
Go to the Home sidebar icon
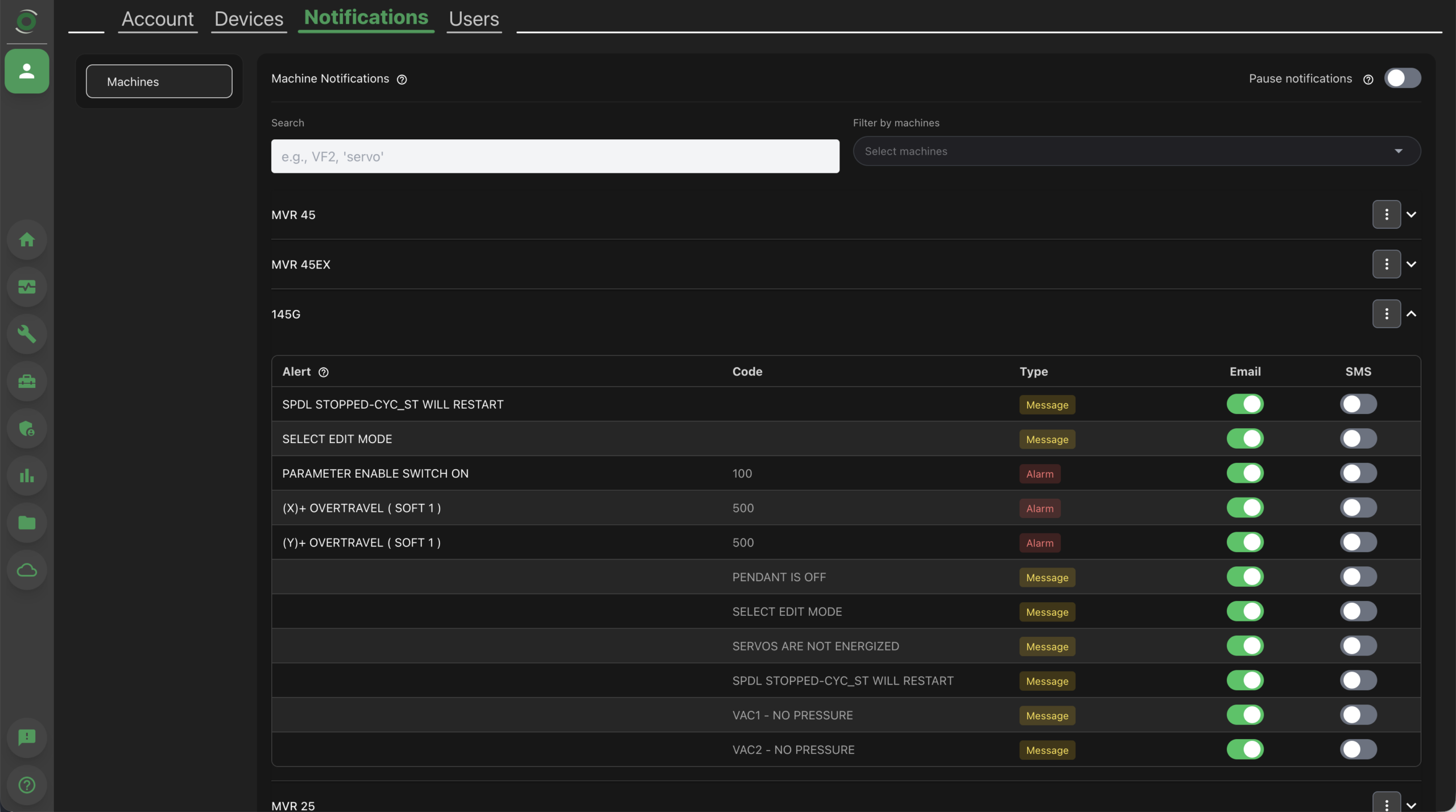(27, 239)
